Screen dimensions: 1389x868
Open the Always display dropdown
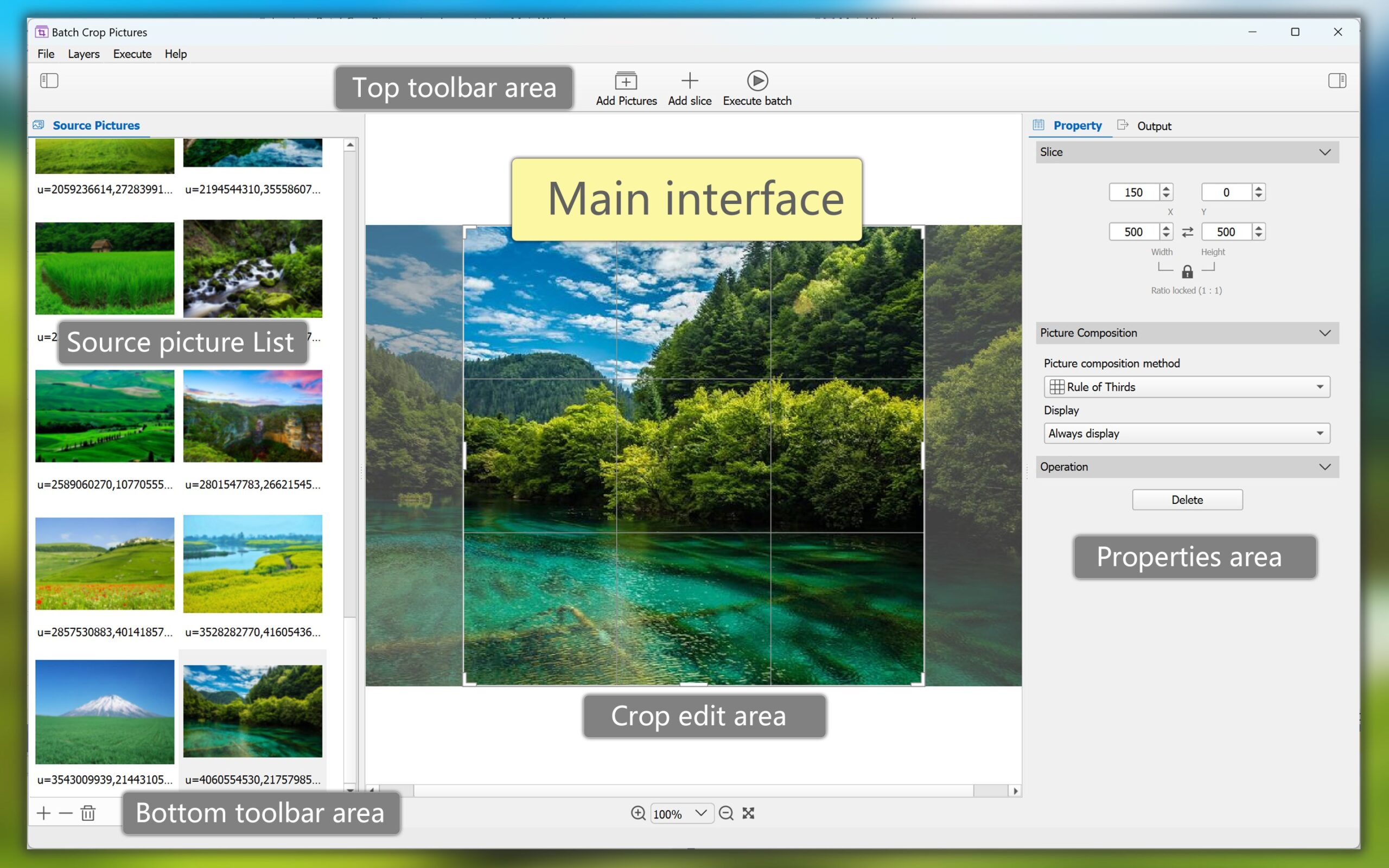(x=1187, y=433)
